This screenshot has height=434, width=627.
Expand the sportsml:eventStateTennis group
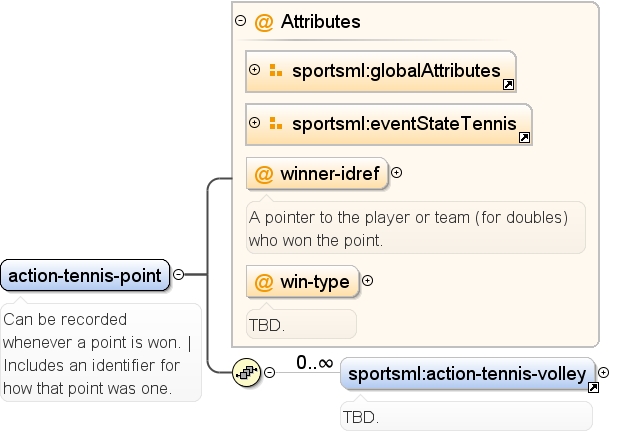tap(254, 122)
